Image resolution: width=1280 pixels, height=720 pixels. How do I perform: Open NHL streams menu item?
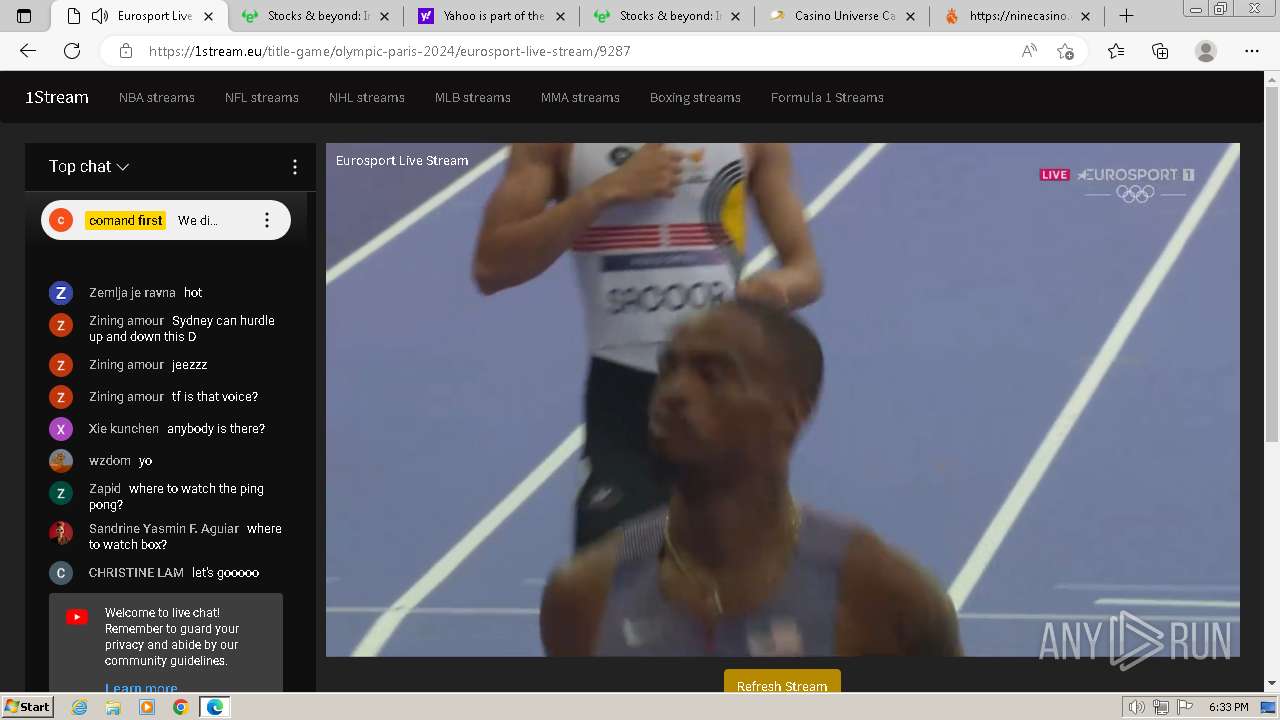coord(367,97)
